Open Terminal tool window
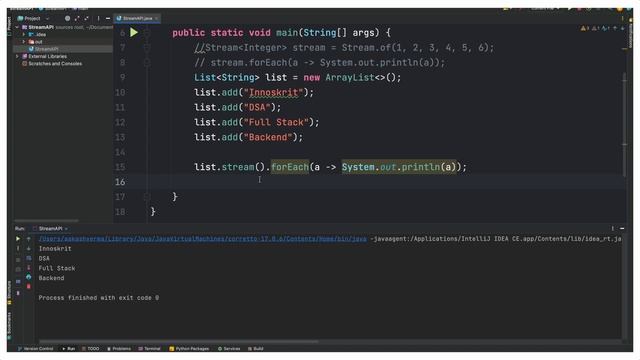The width and height of the screenshot is (640, 360). tap(149, 349)
